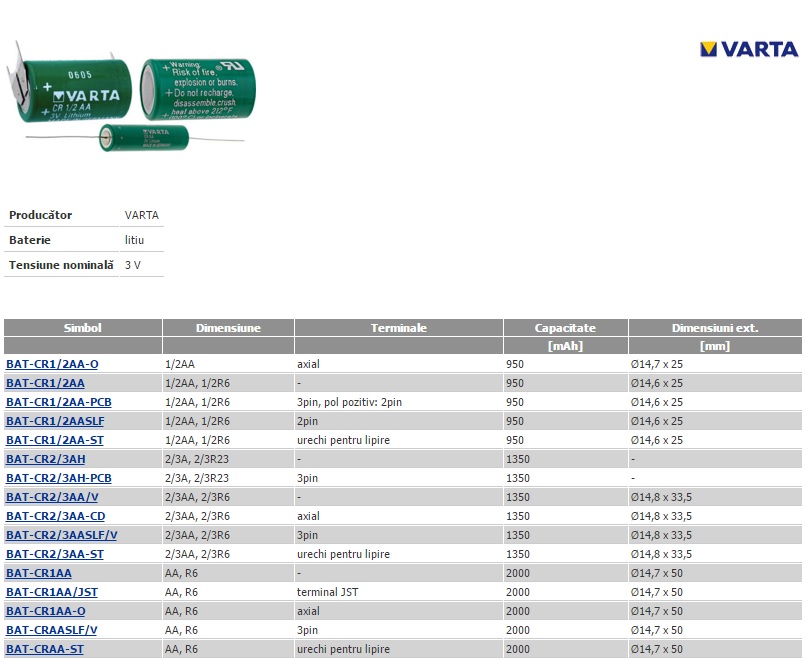Click the Tensiune nominală label

point(61,265)
